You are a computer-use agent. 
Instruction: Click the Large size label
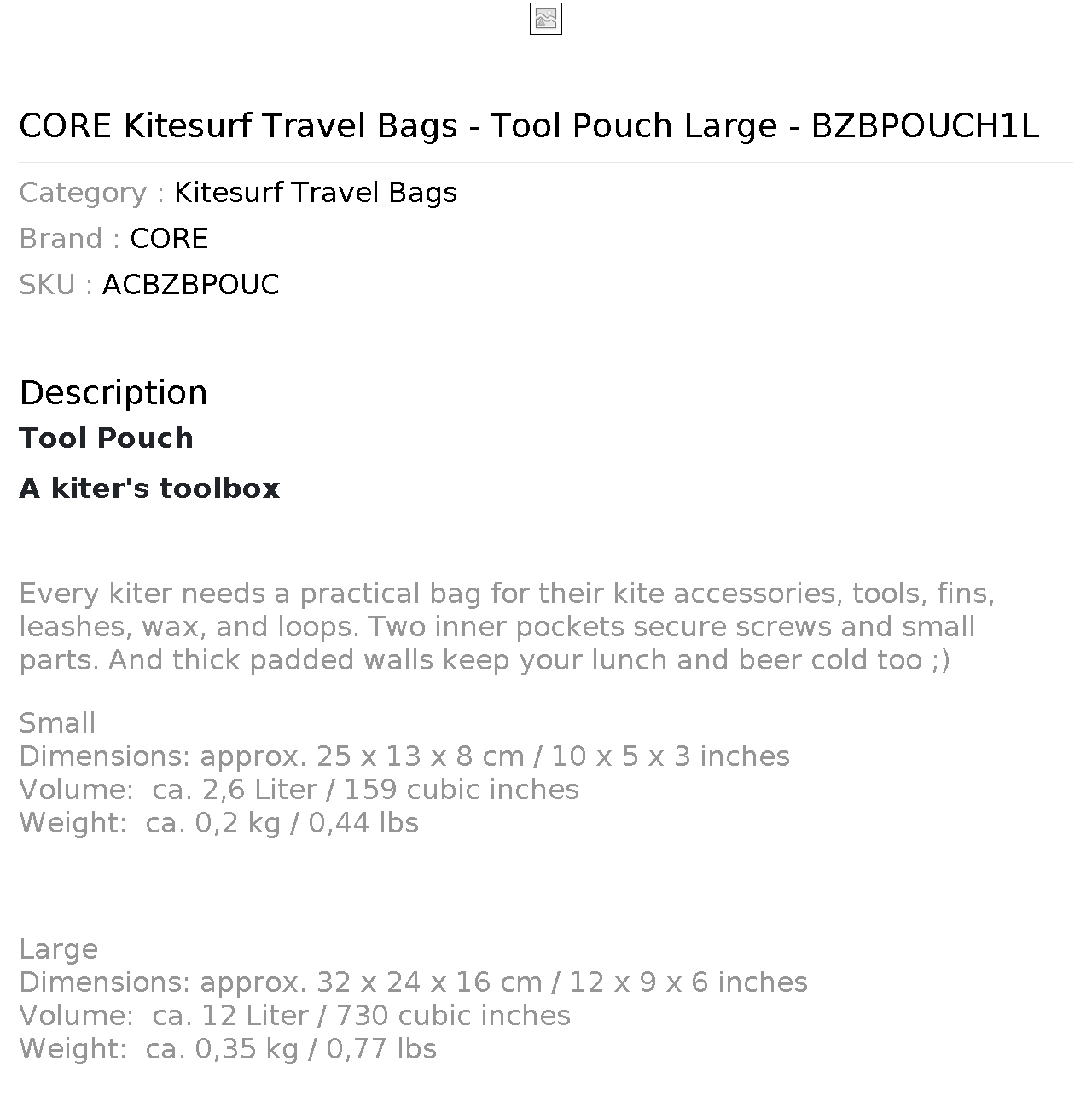point(58,949)
